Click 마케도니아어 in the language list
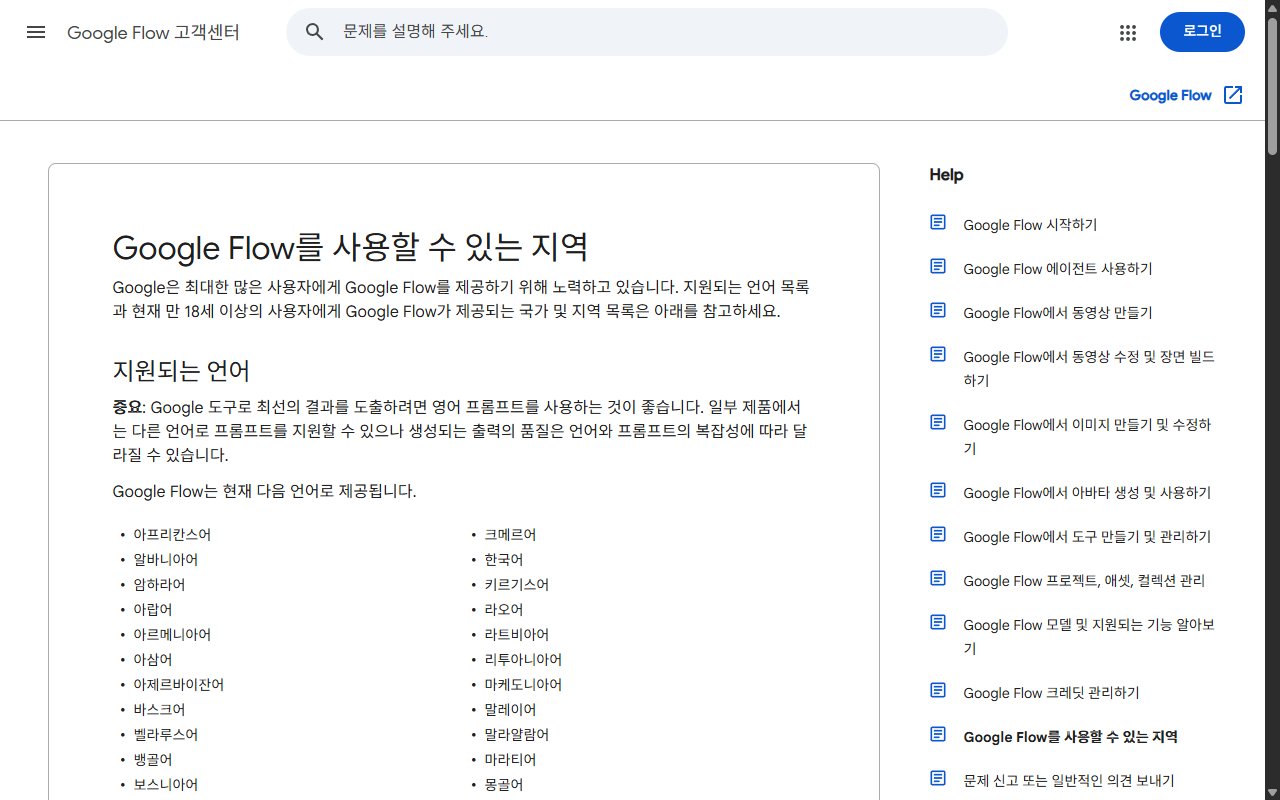 [x=523, y=685]
